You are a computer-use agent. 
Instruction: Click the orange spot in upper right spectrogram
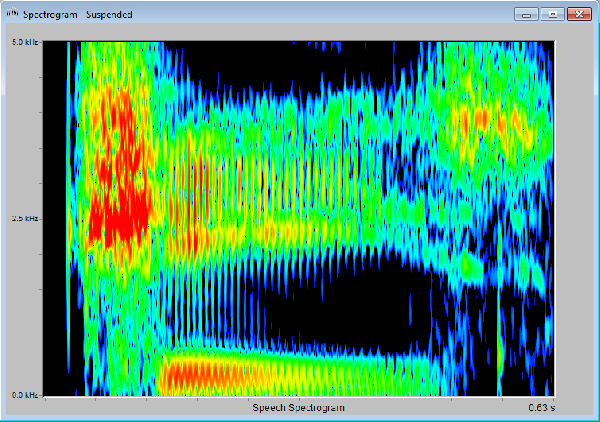[x=478, y=119]
